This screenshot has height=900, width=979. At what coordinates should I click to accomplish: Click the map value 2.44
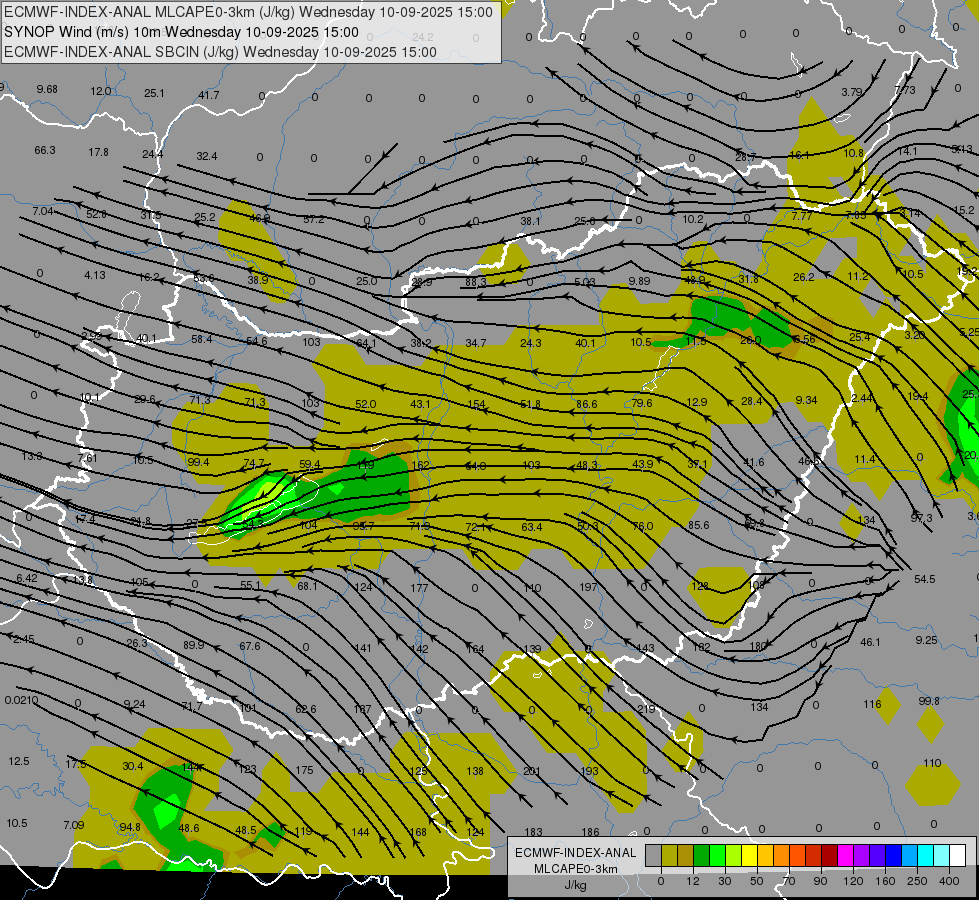coord(862,398)
